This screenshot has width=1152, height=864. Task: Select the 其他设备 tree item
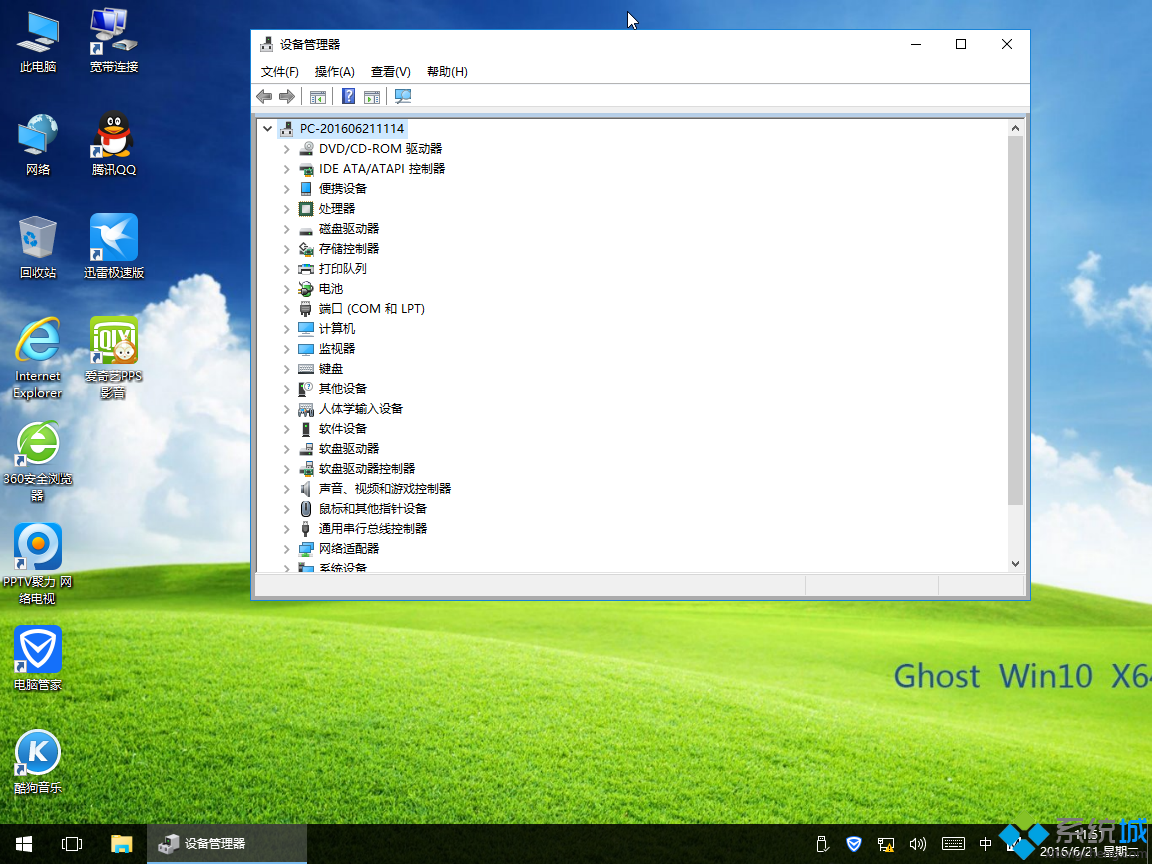[342, 388]
